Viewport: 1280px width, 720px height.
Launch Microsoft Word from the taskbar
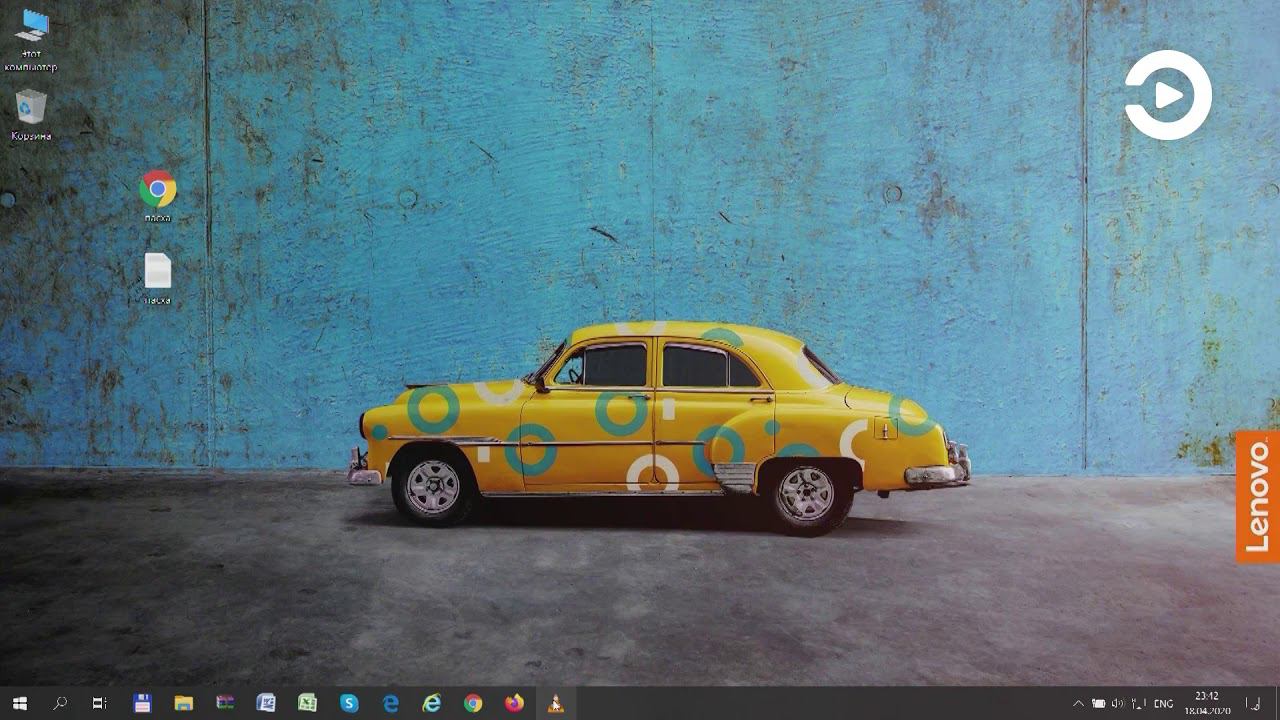(x=266, y=703)
